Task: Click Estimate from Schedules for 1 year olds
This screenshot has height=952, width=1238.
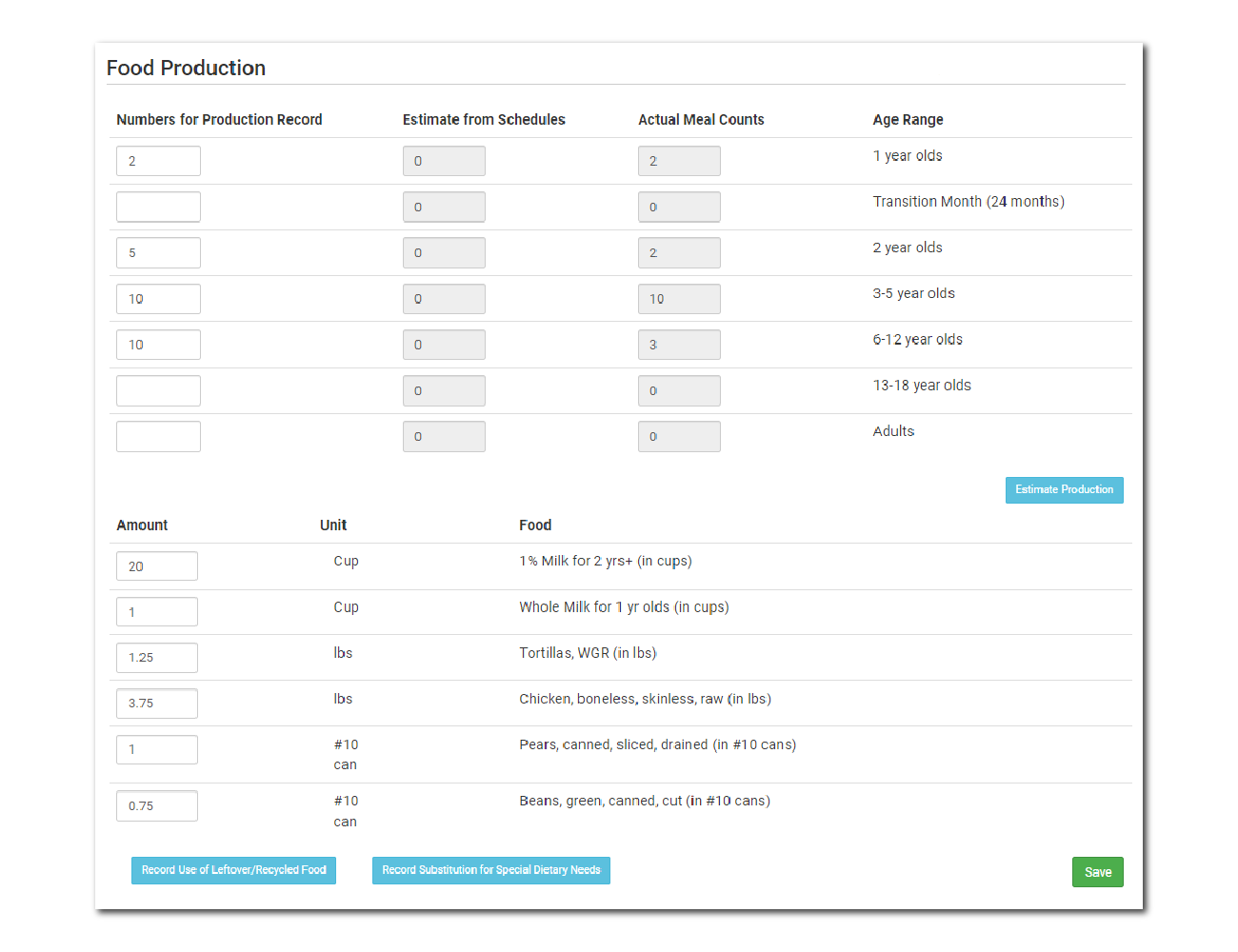Action: pyautogui.click(x=444, y=161)
